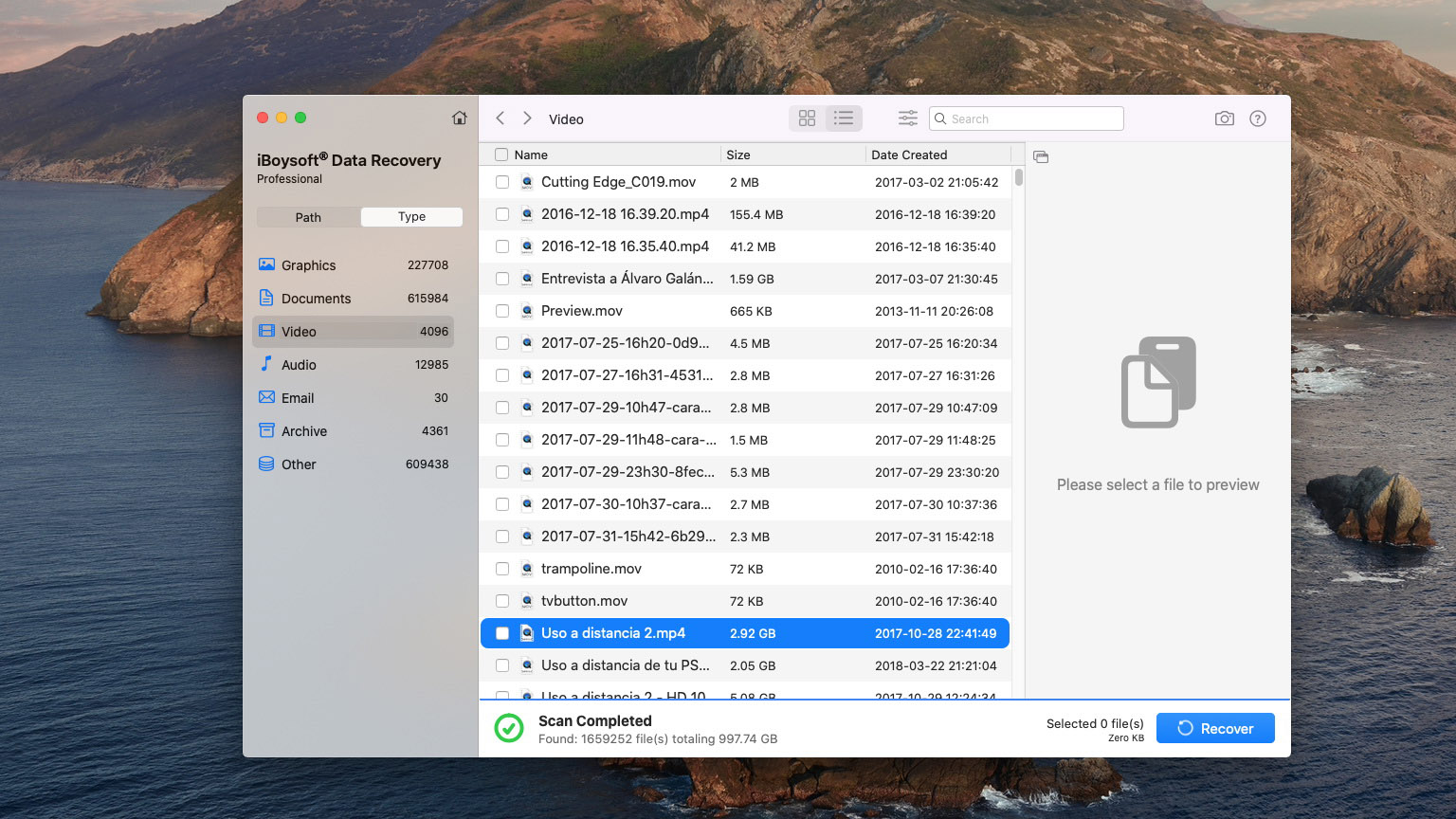Click the green Scan Completed checkmark icon

pyautogui.click(x=509, y=728)
